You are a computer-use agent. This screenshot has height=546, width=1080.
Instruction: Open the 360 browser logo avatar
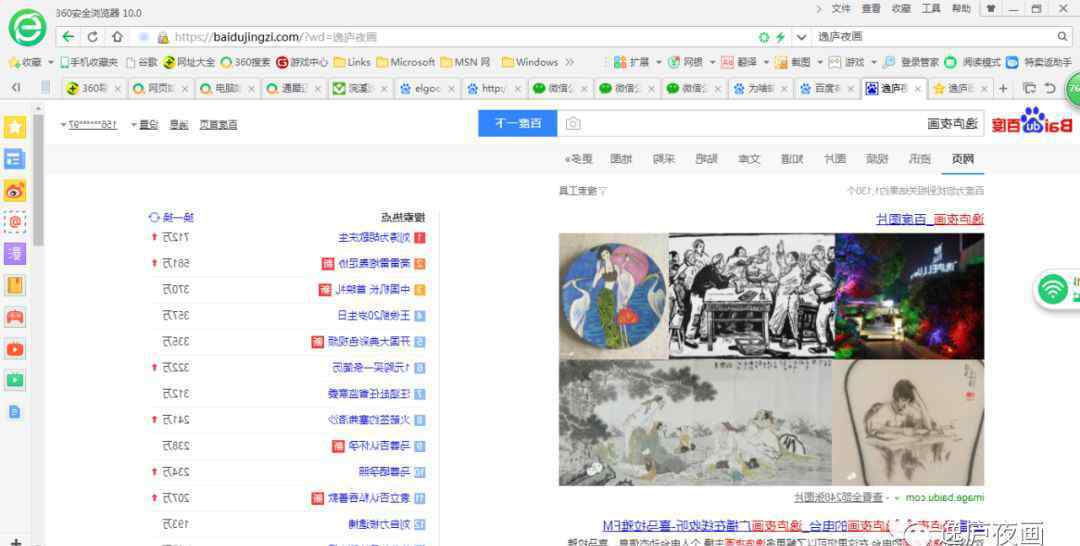(28, 28)
